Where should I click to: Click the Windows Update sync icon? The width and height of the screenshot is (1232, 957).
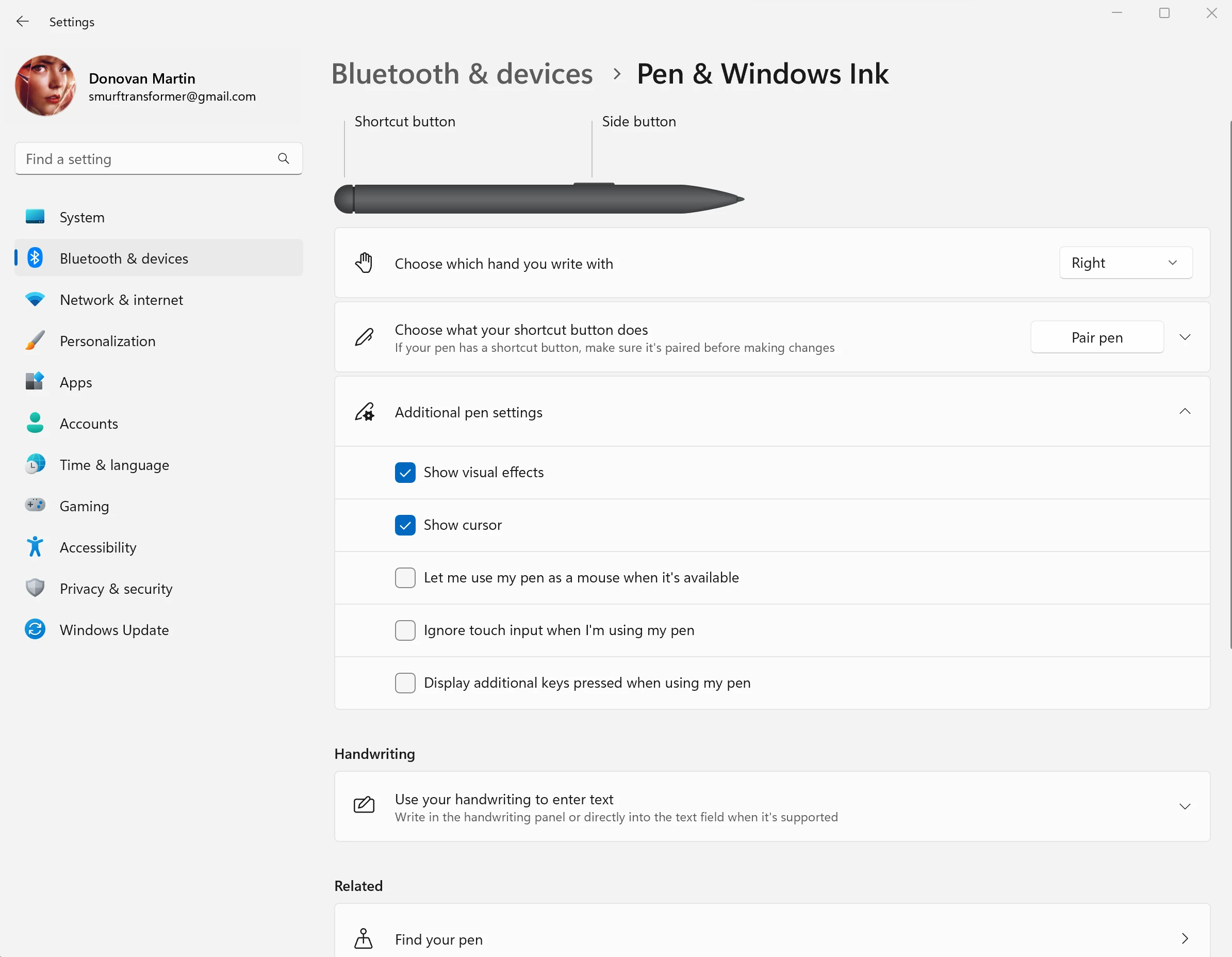35,629
